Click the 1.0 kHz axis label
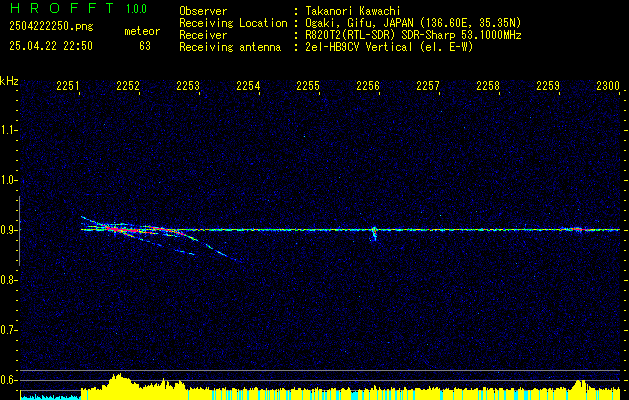The image size is (629, 400). click(8, 181)
